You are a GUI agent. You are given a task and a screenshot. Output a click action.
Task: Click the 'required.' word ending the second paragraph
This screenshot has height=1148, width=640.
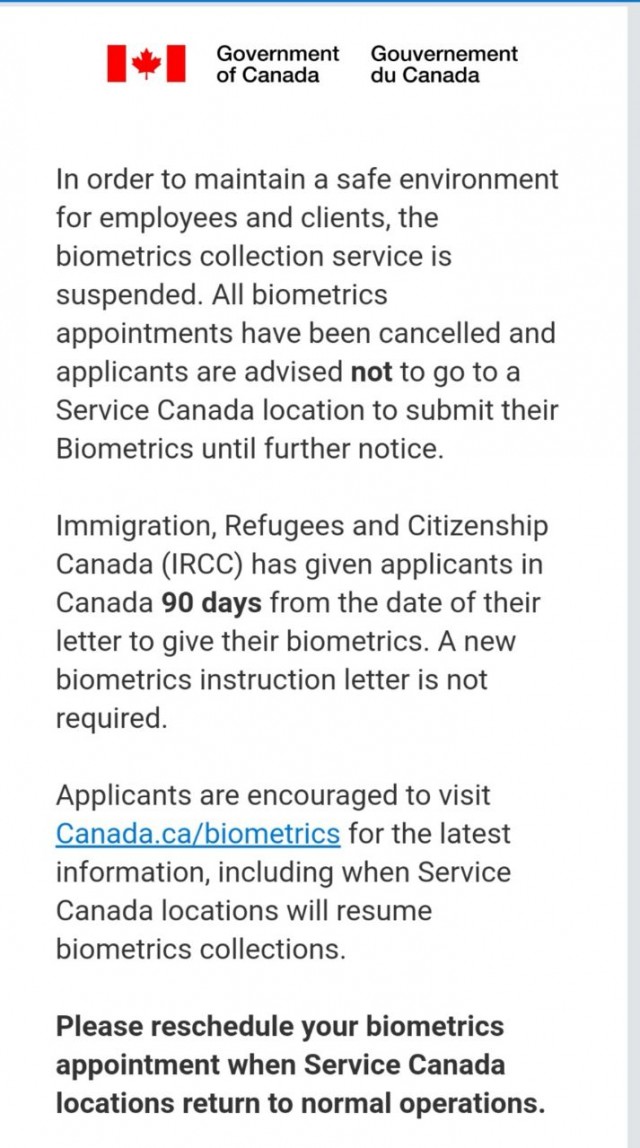pyautogui.click(x=111, y=719)
